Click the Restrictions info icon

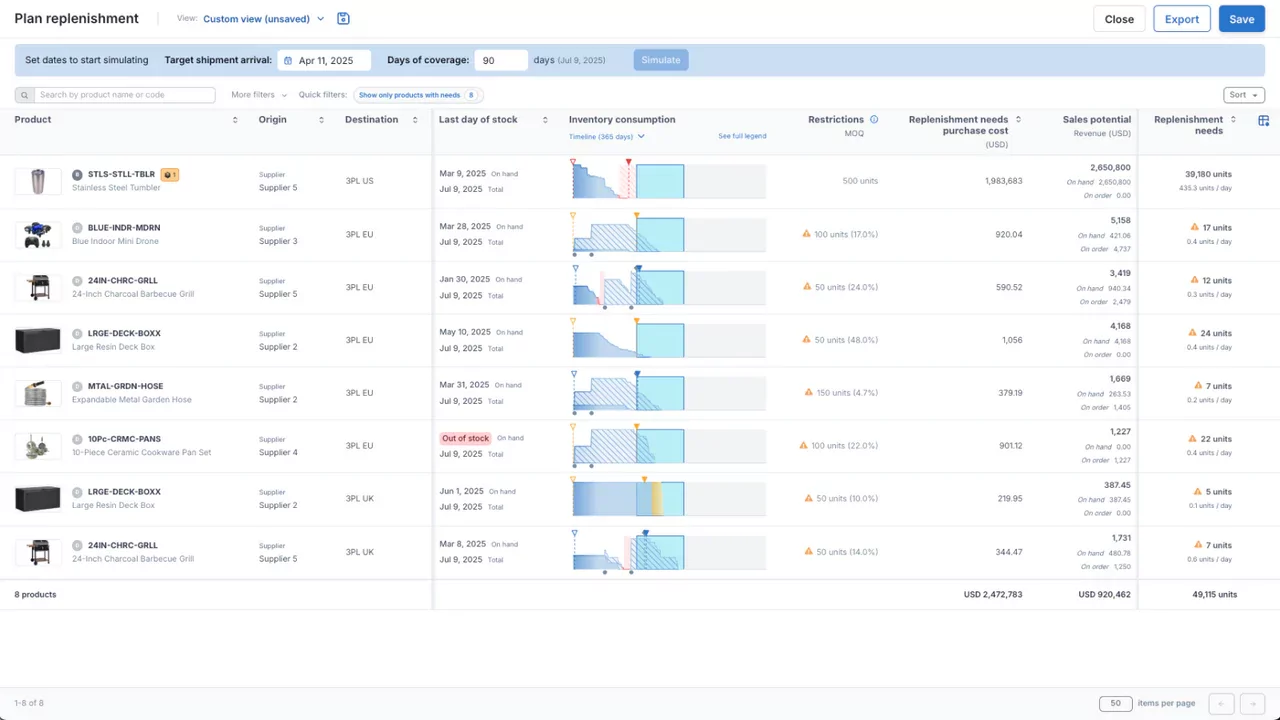click(873, 120)
